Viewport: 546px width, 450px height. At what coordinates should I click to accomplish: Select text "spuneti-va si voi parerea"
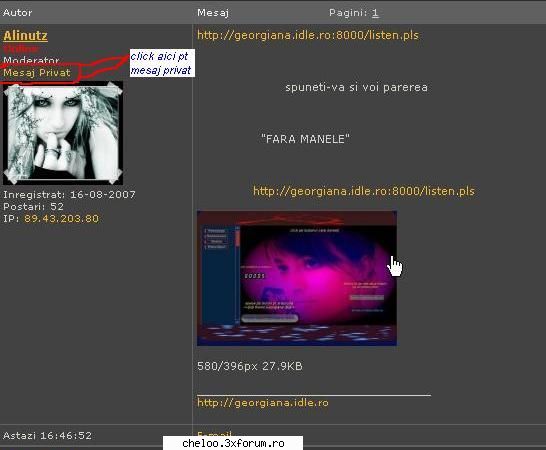point(356,87)
